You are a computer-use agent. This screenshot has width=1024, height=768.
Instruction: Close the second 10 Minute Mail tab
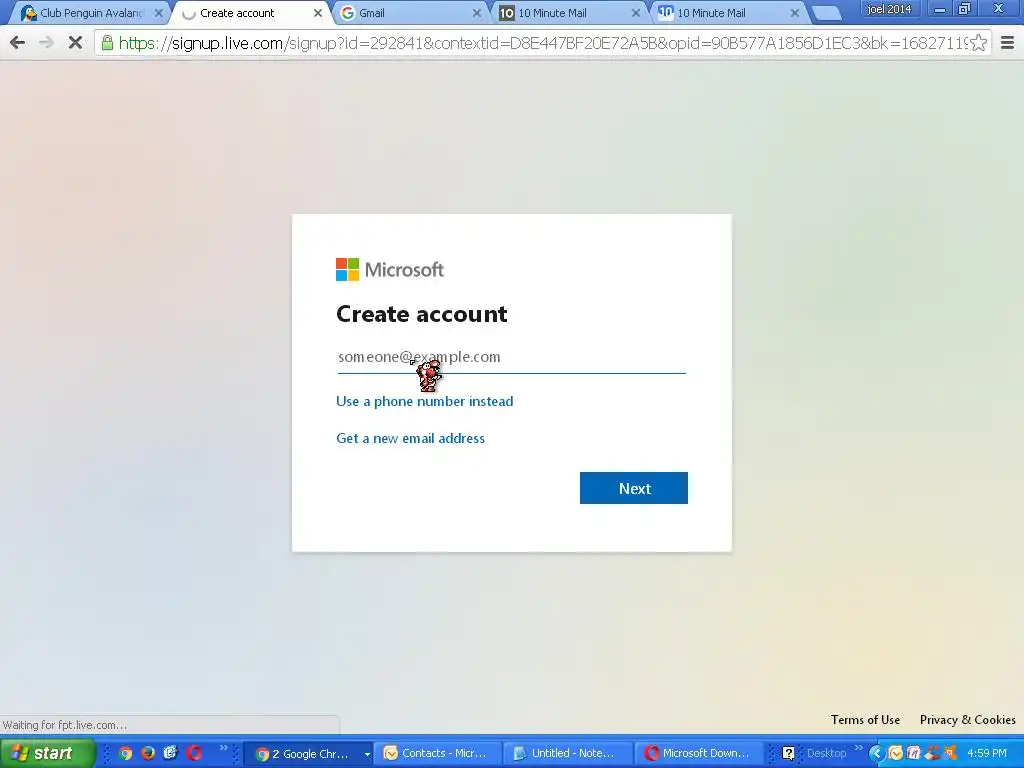pyautogui.click(x=795, y=13)
